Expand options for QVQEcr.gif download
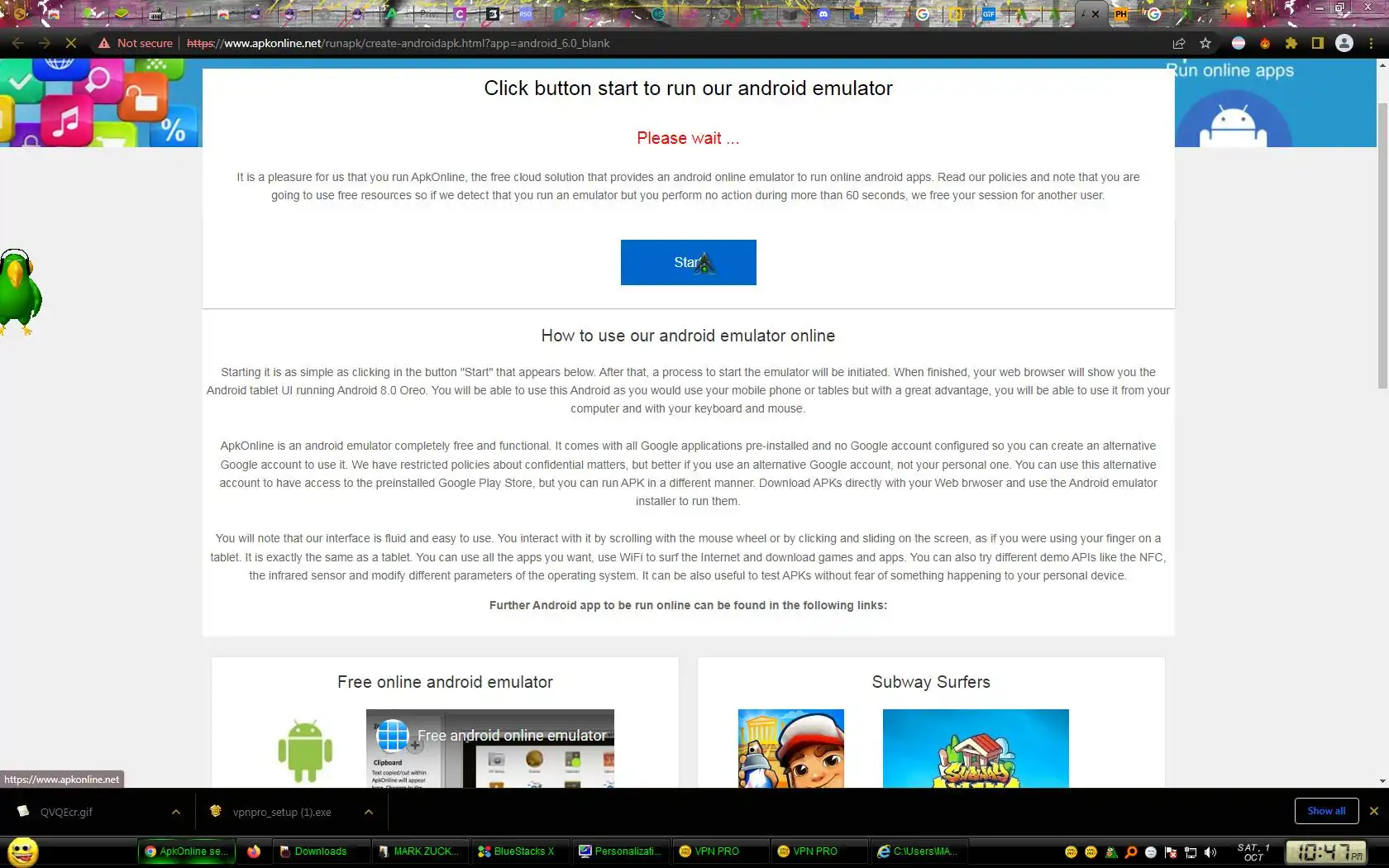This screenshot has width=1389, height=868. click(176, 812)
